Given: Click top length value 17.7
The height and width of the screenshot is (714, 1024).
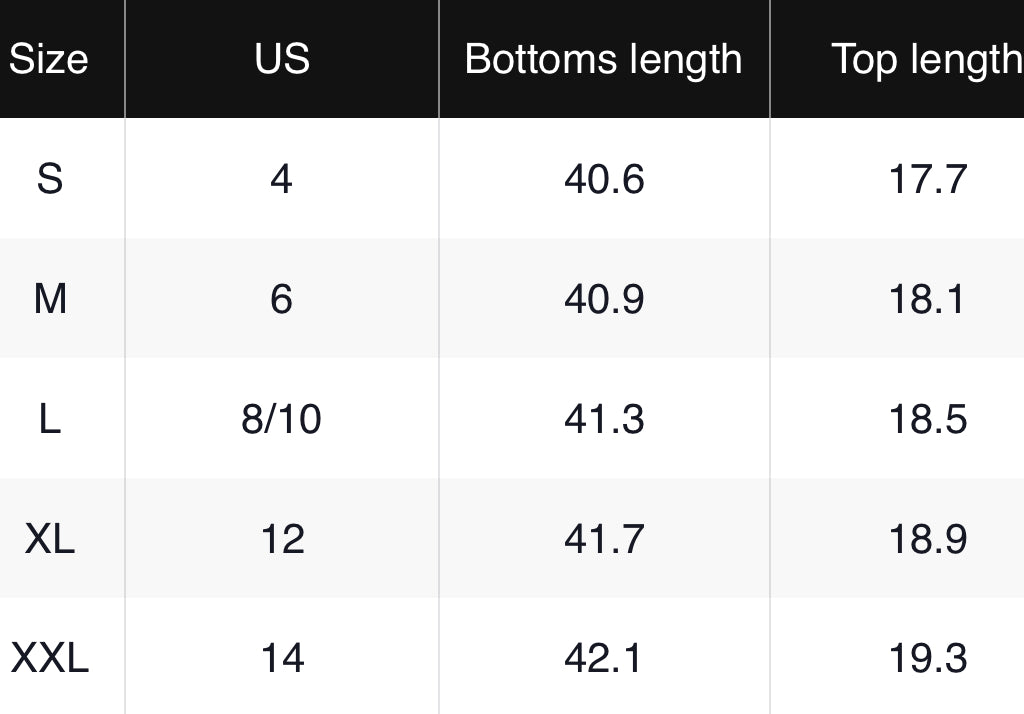Looking at the screenshot, I should click(928, 179).
